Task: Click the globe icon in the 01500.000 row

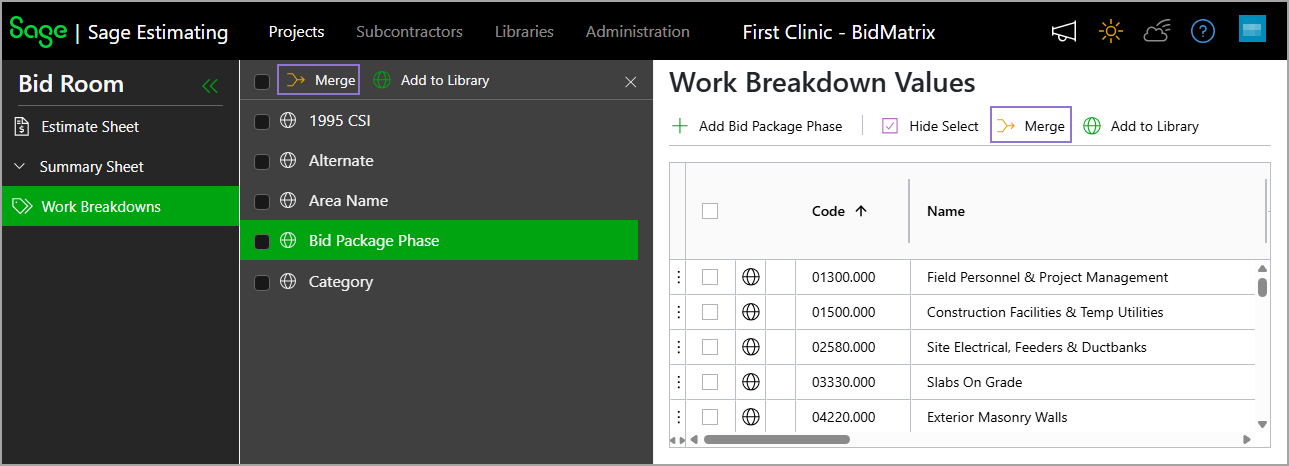Action: tap(751, 312)
